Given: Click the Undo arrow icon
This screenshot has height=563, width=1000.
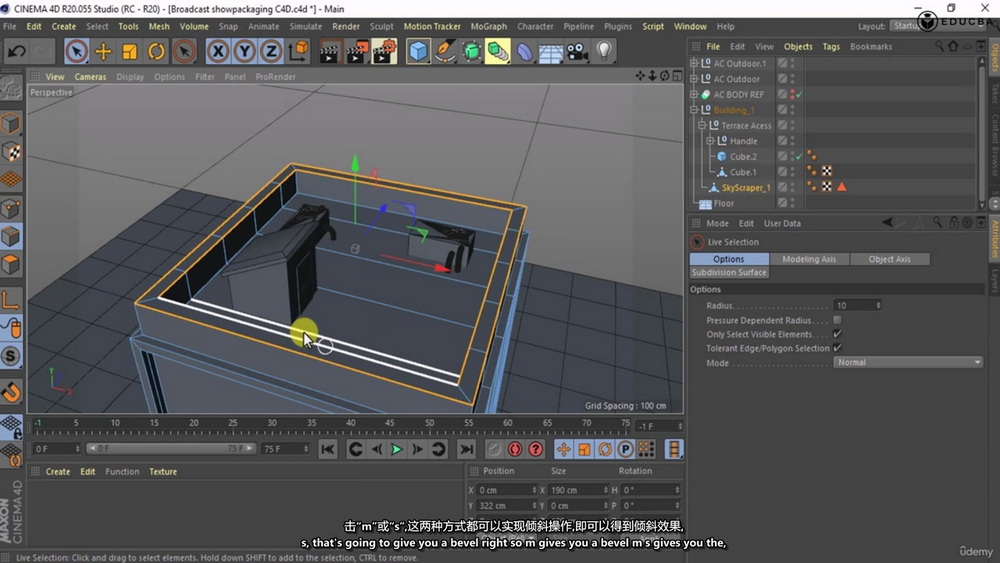Looking at the screenshot, I should (17, 51).
